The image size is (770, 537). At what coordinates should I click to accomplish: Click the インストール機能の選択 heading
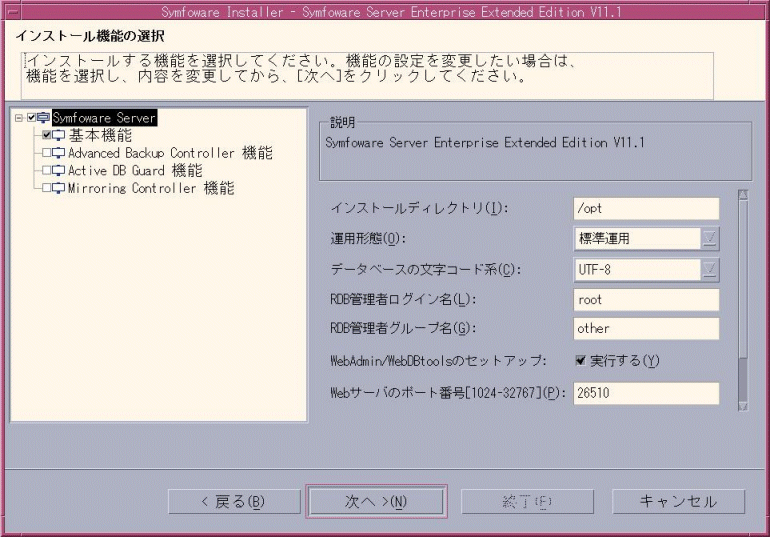[x=90, y=36]
